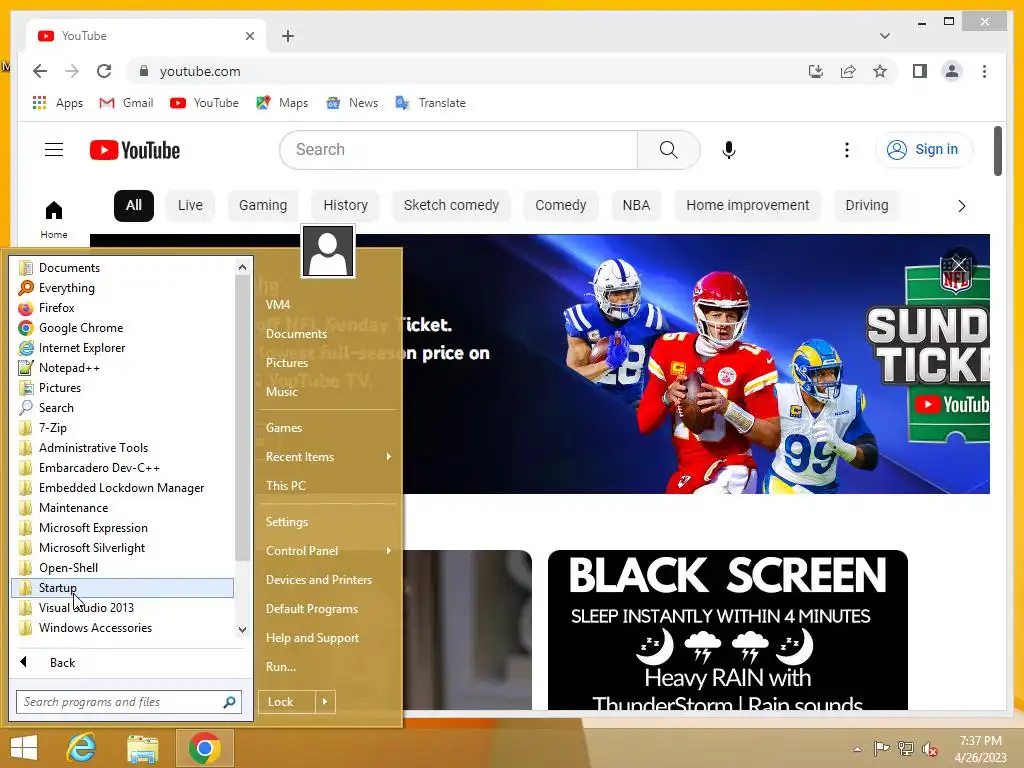The image size is (1024, 768).
Task: Open a new Chrome tab
Action: (x=288, y=36)
